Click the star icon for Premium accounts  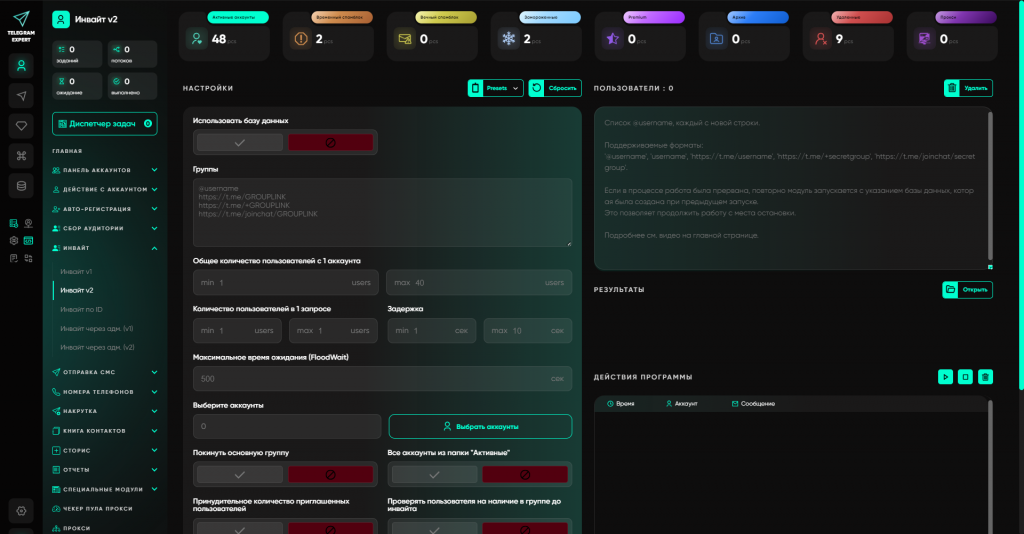coord(611,39)
